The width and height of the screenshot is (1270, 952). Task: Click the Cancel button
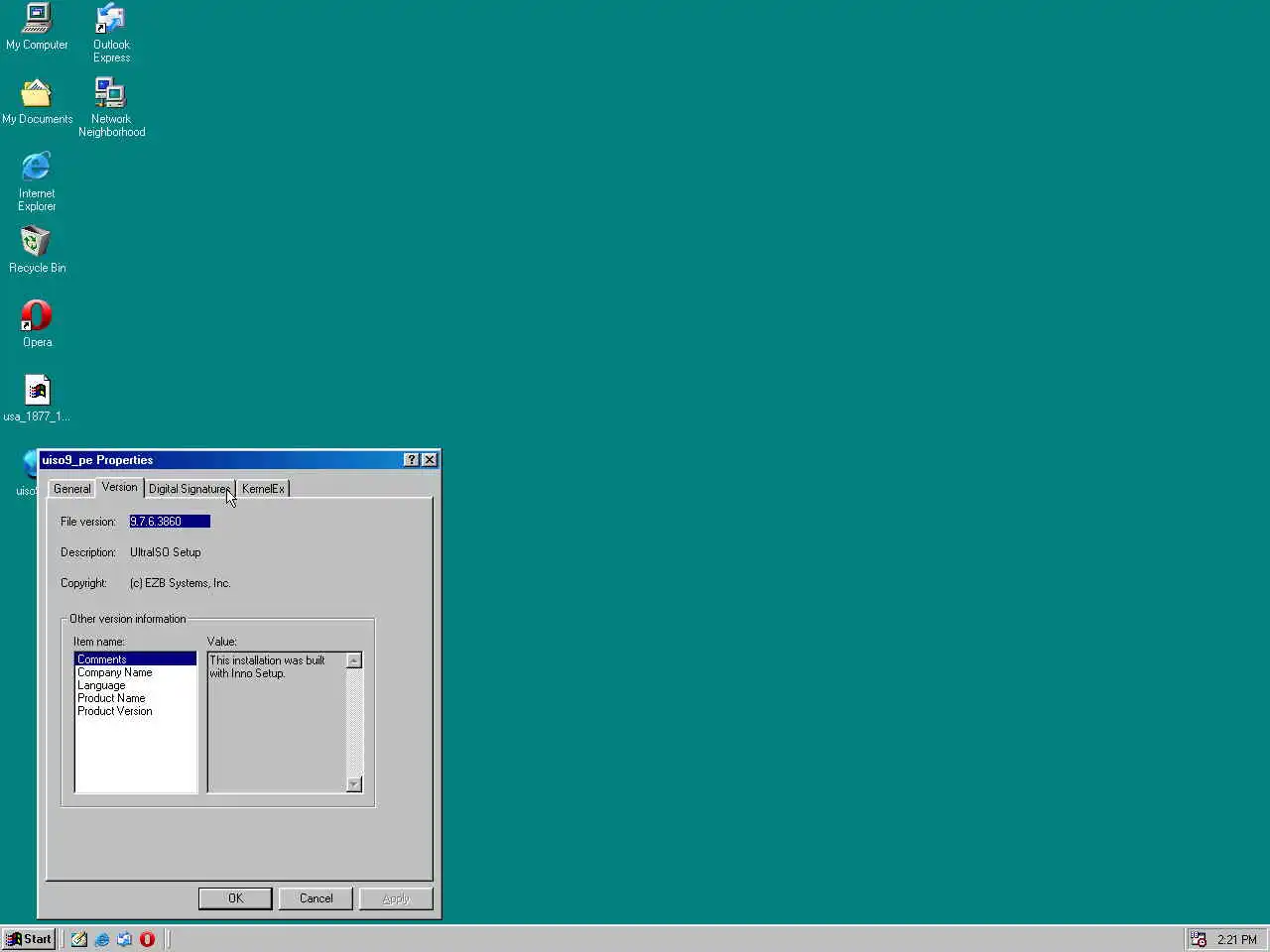(317, 898)
